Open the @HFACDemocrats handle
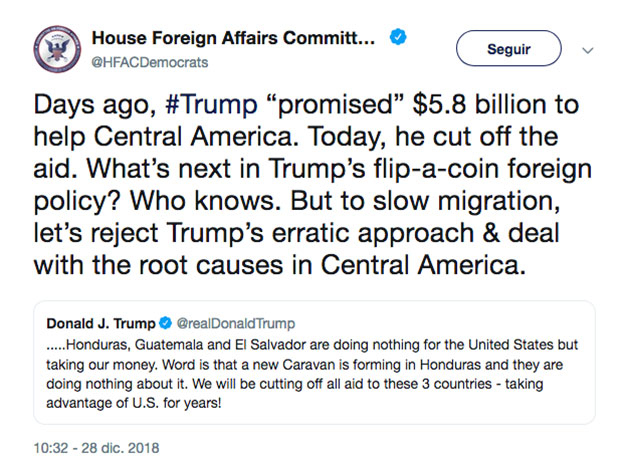Image resolution: width=627 pixels, height=464 pixels. coord(150,62)
